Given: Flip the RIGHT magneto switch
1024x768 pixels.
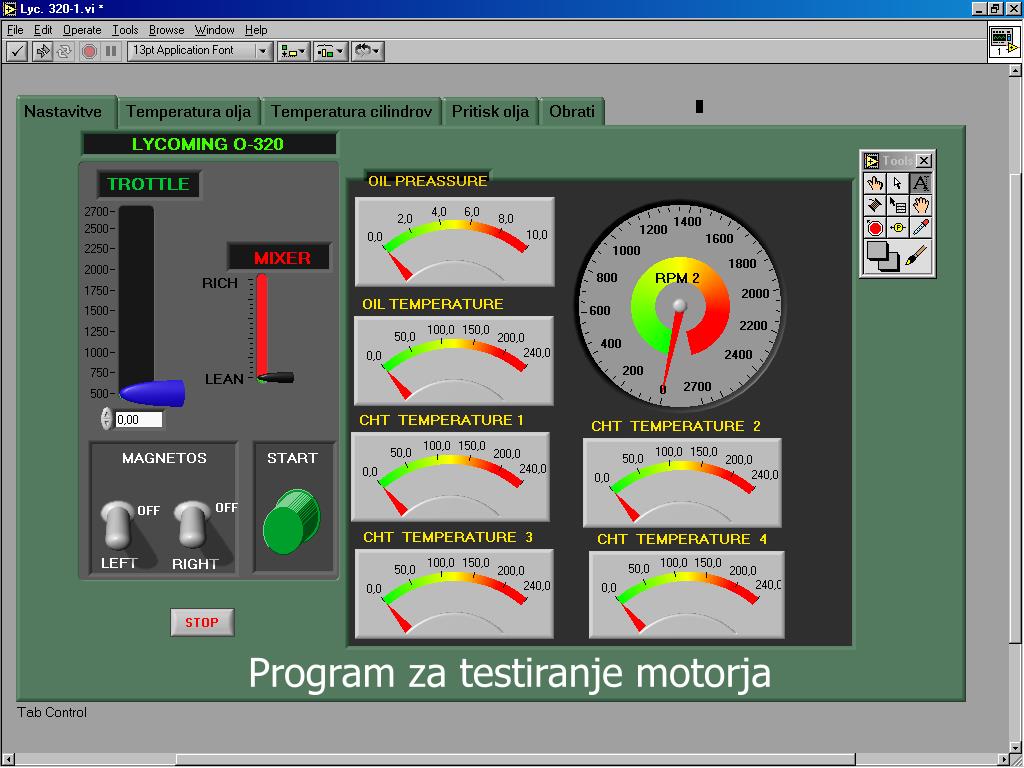Looking at the screenshot, I should coord(191,524).
